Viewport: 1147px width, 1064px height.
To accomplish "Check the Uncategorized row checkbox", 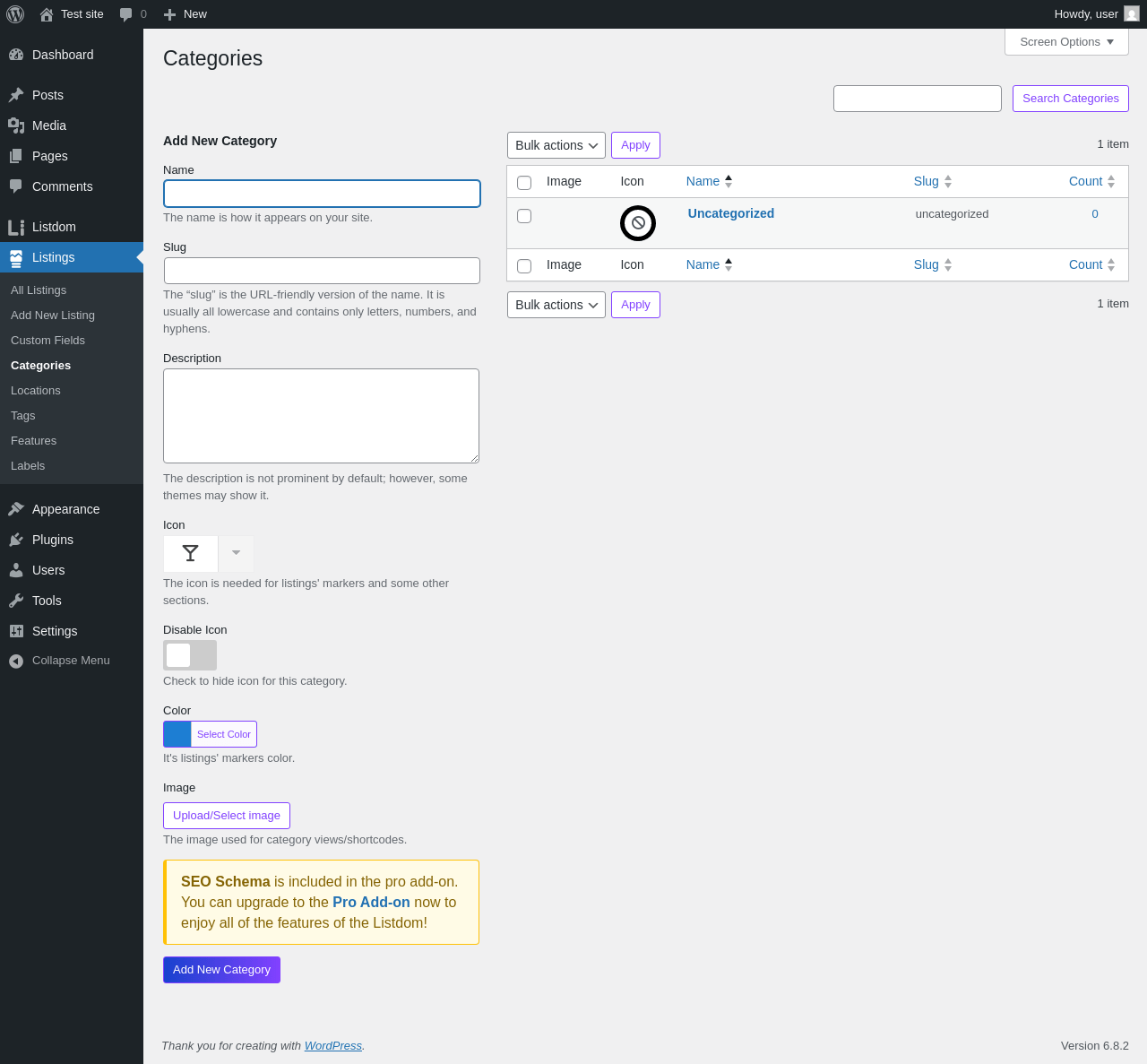I will coord(524,216).
